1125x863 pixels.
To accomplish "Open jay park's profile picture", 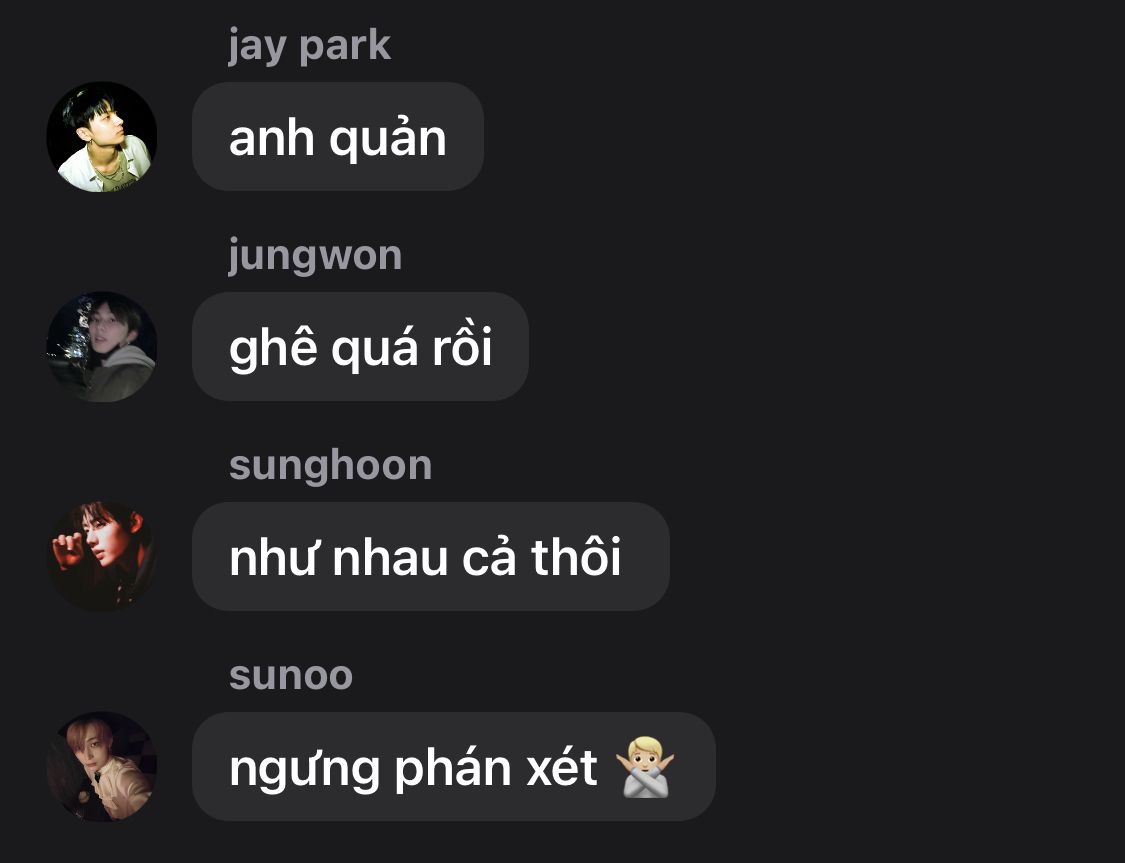I will coord(102,136).
